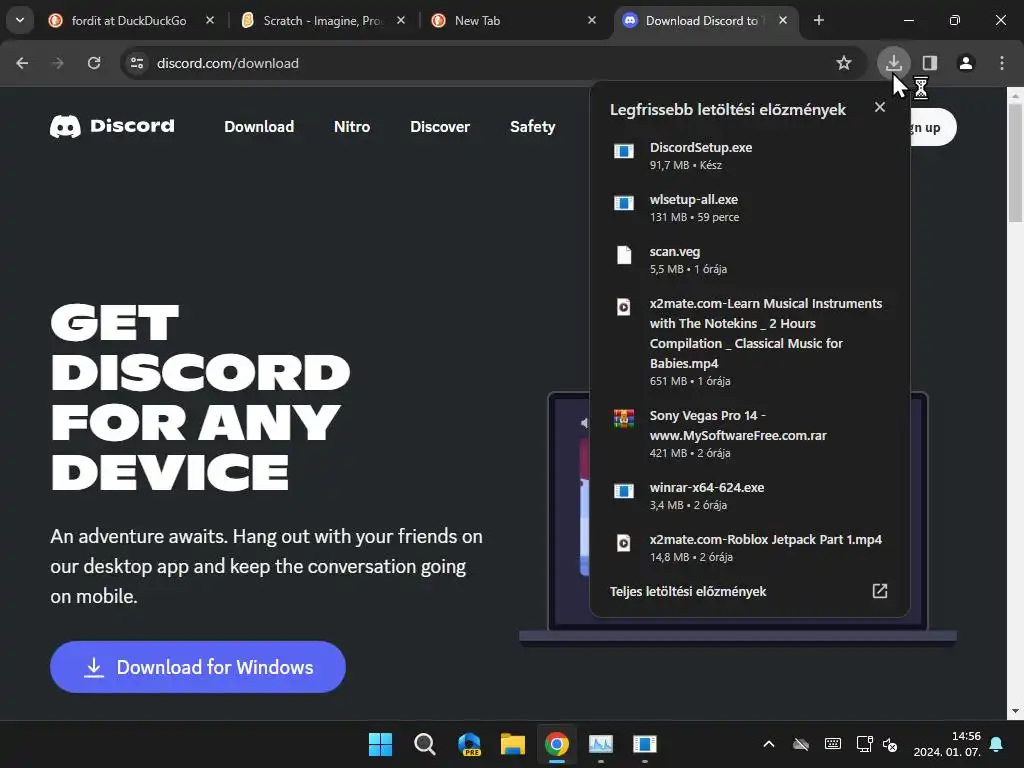Click the muted volume tray icon

(890, 744)
